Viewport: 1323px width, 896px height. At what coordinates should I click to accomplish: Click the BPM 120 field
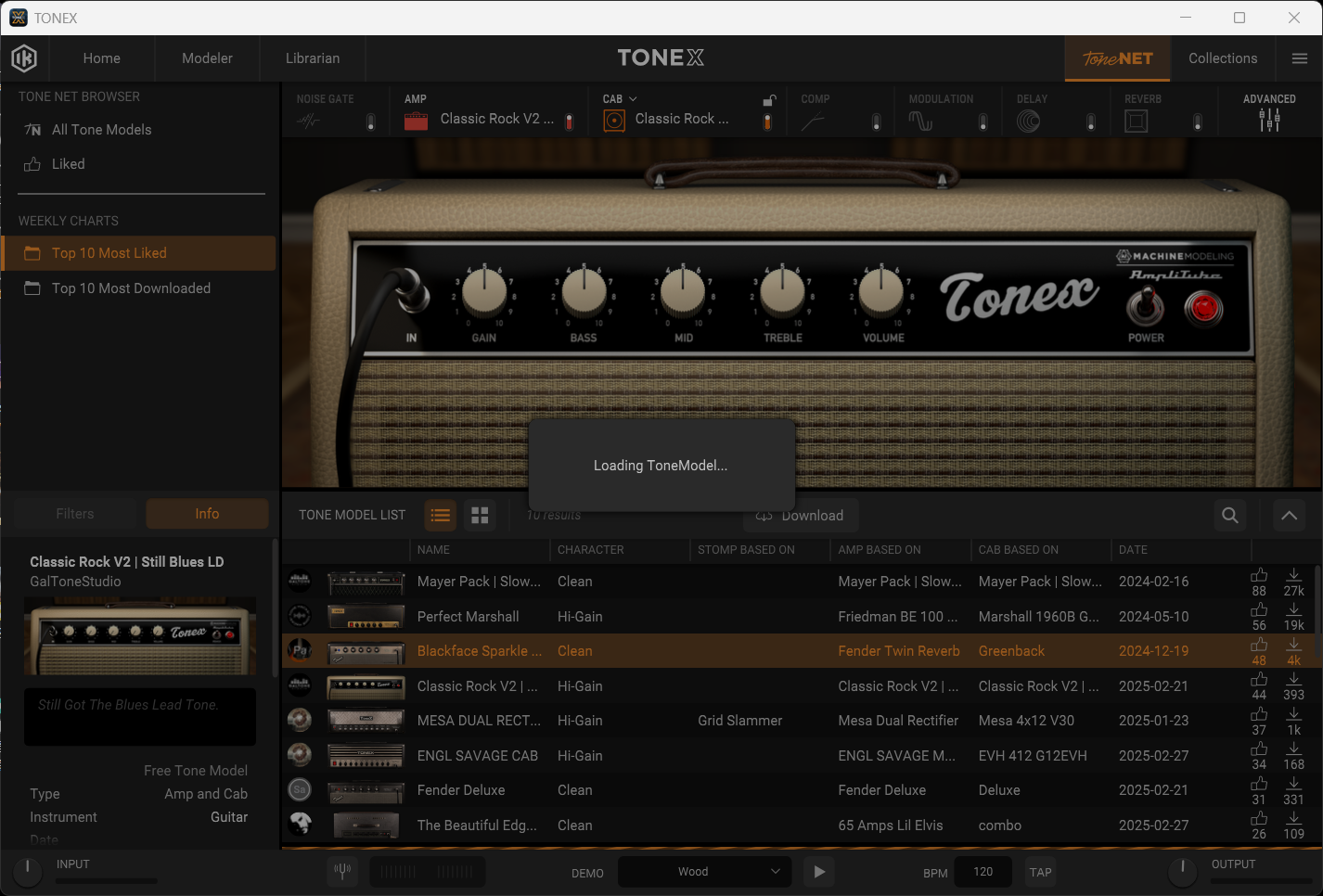[x=983, y=872]
